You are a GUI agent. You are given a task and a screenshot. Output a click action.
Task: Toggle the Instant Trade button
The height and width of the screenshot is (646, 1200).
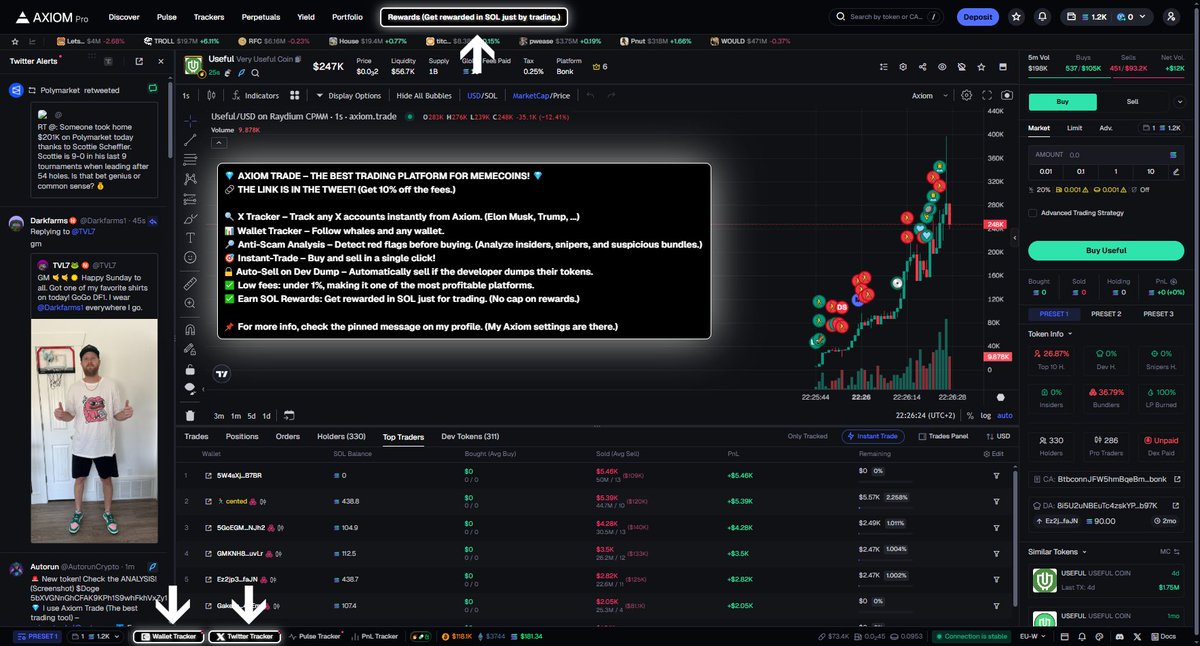coord(875,436)
